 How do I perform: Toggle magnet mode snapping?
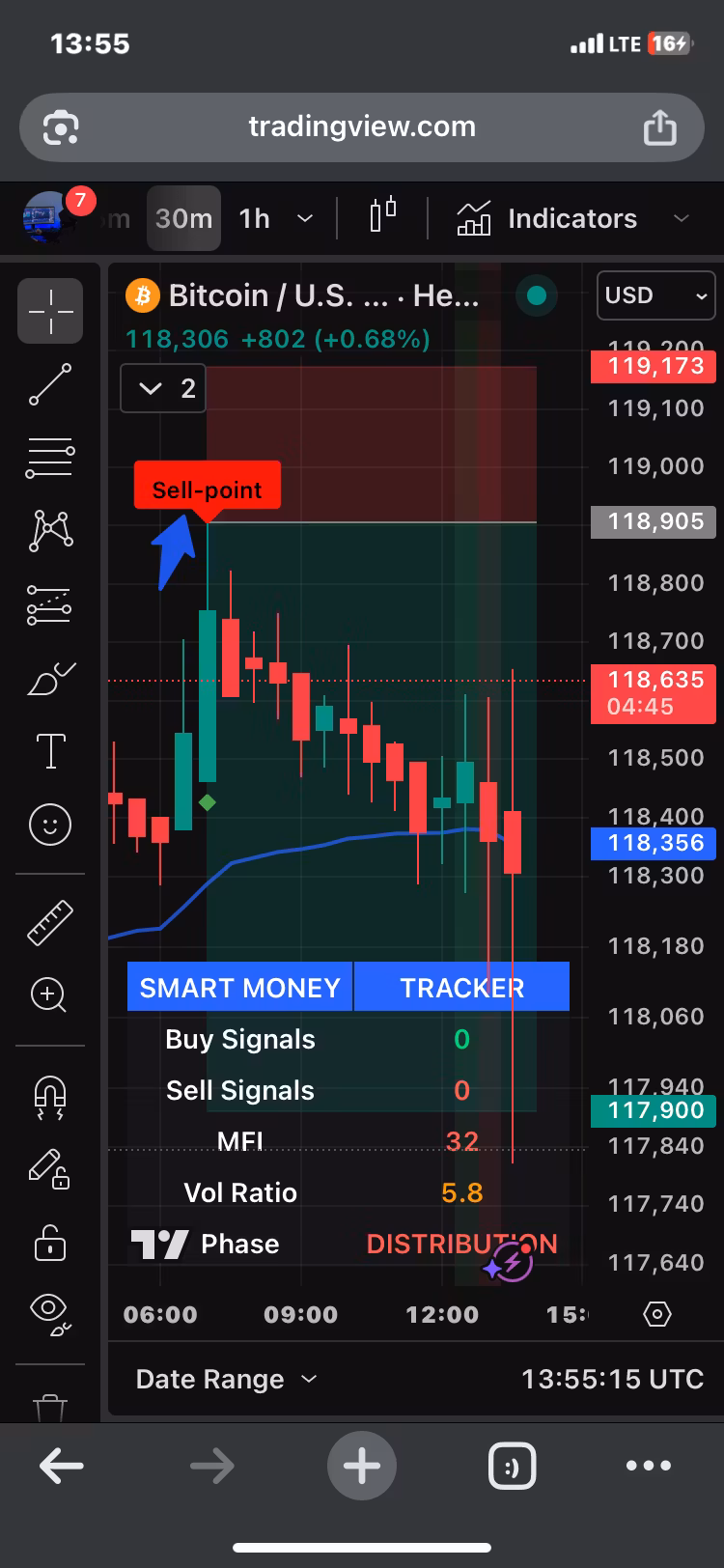click(50, 1098)
